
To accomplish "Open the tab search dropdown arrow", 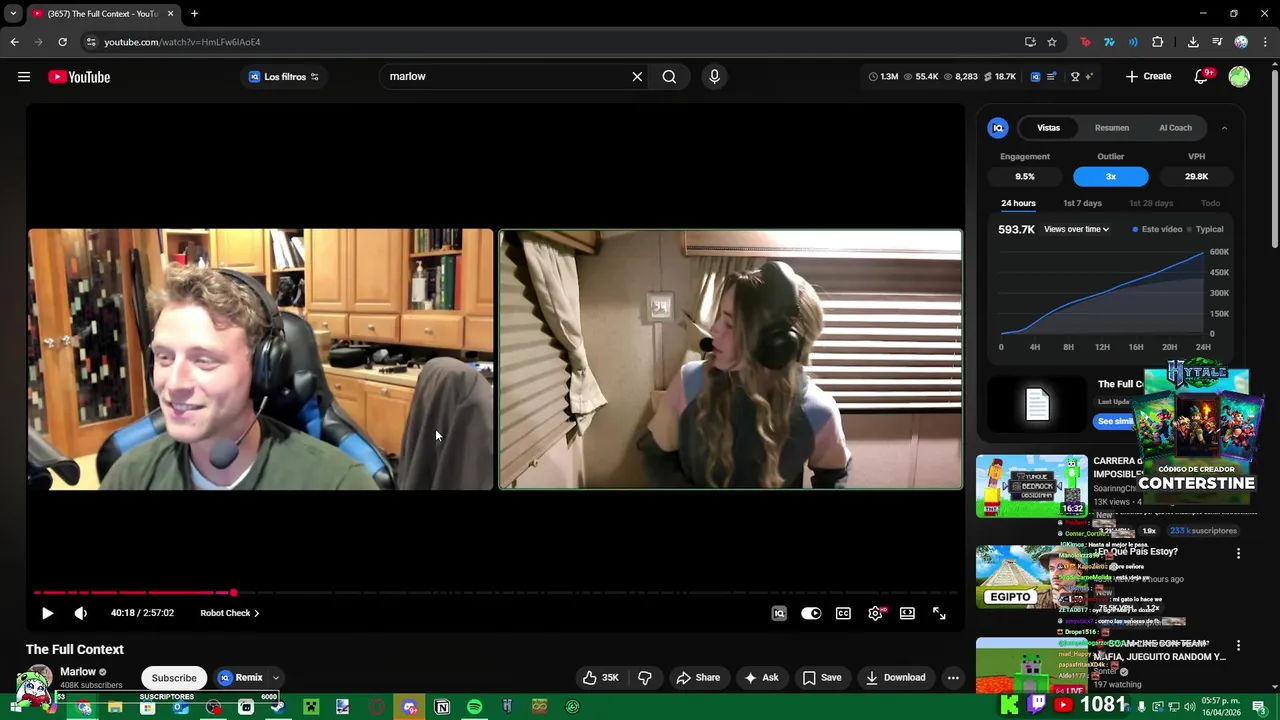I will point(13,13).
